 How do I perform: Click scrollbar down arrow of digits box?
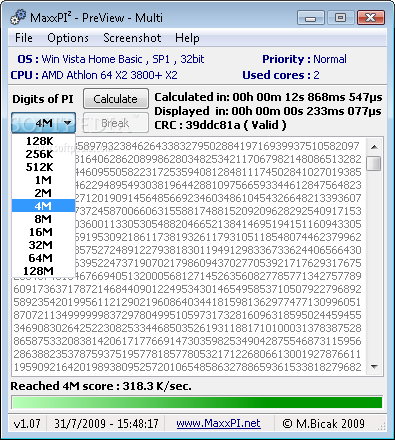pos(374,367)
